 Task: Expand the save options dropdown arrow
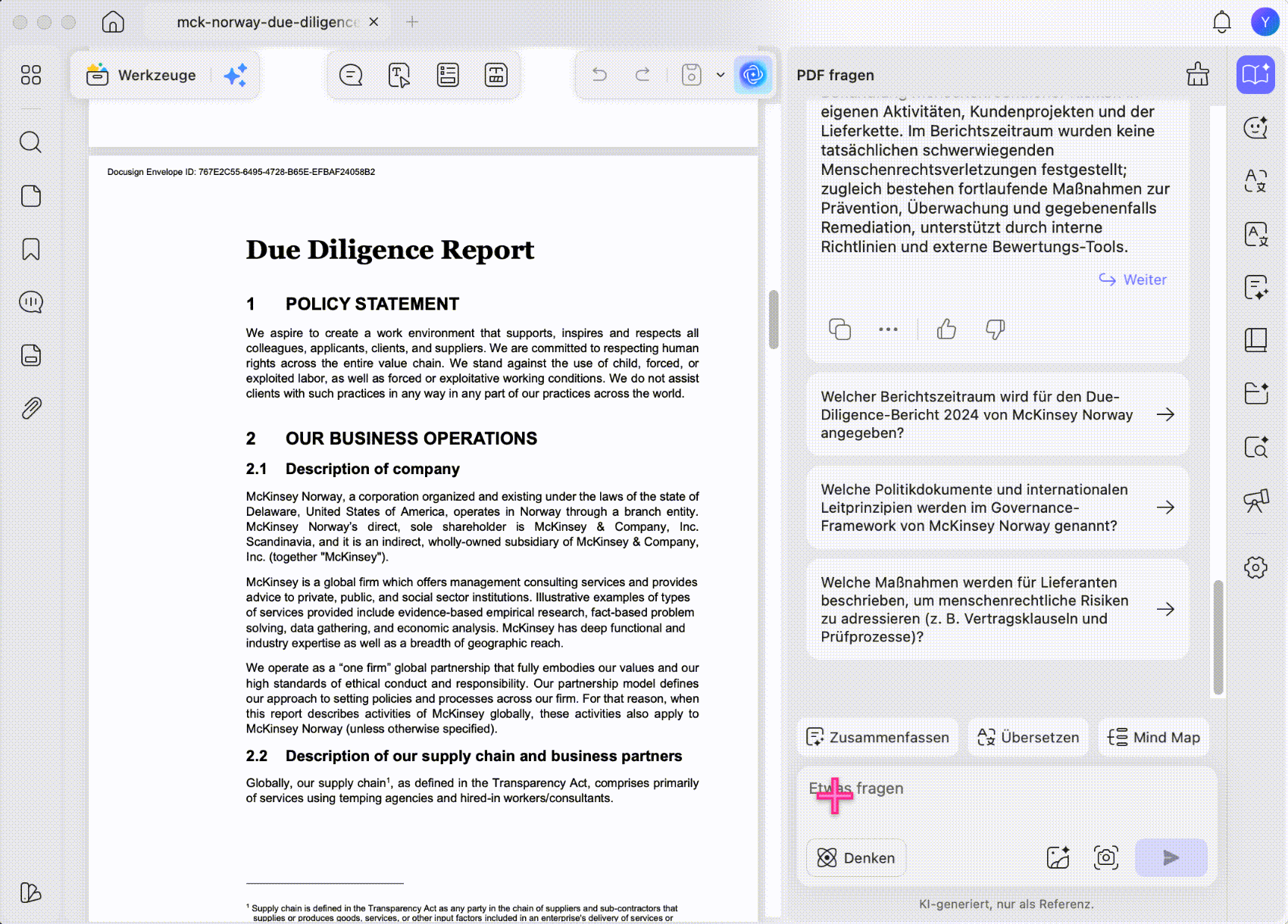721,74
